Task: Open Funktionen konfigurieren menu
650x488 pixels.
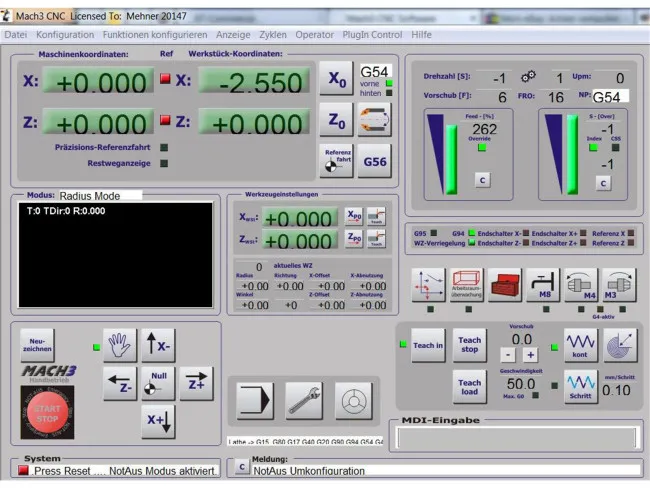Action: click(x=155, y=35)
